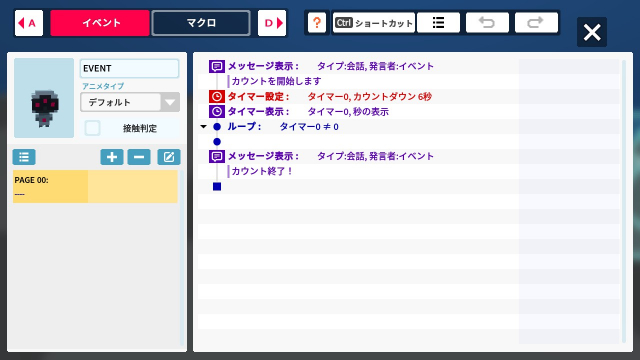
Task: Select タイマー0, カウントダウン 6秒 text
Action: tap(369, 97)
